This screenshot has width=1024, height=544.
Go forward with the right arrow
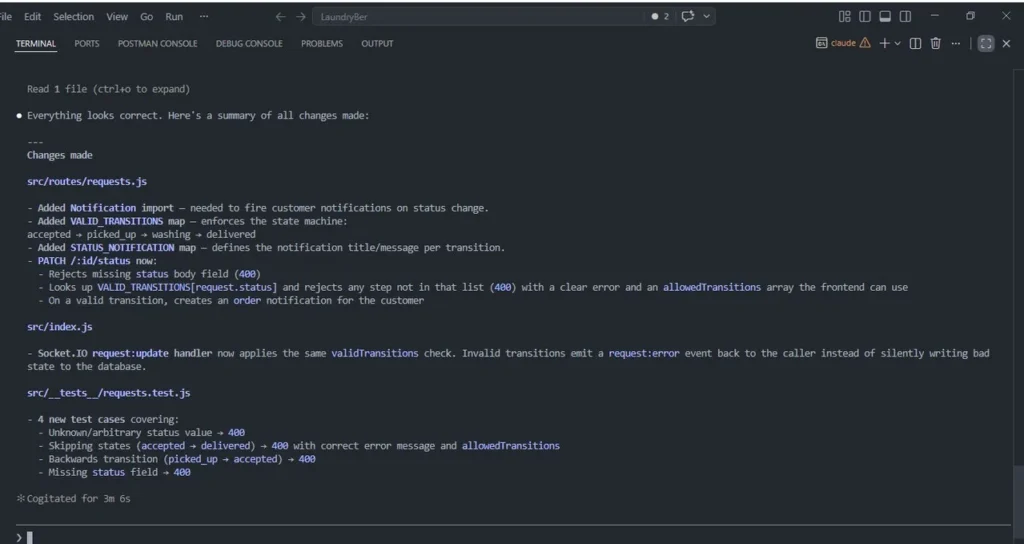(x=300, y=16)
